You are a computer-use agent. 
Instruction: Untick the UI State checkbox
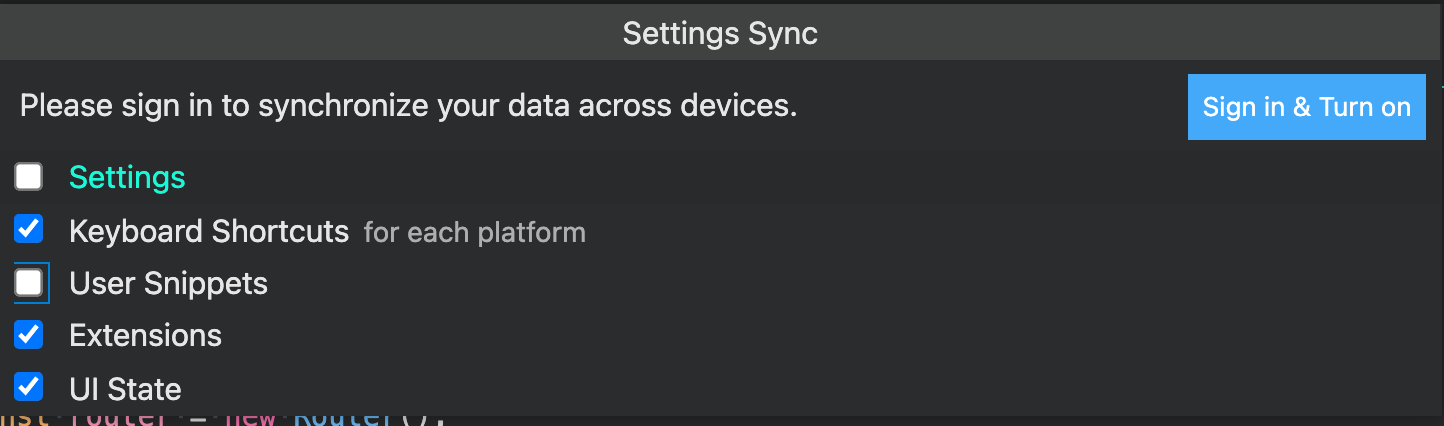click(x=29, y=388)
